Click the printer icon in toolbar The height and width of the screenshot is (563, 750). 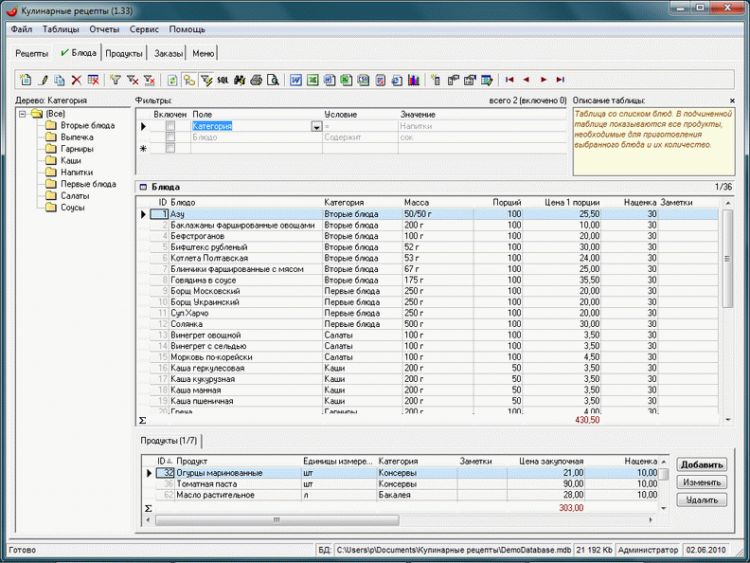point(256,79)
